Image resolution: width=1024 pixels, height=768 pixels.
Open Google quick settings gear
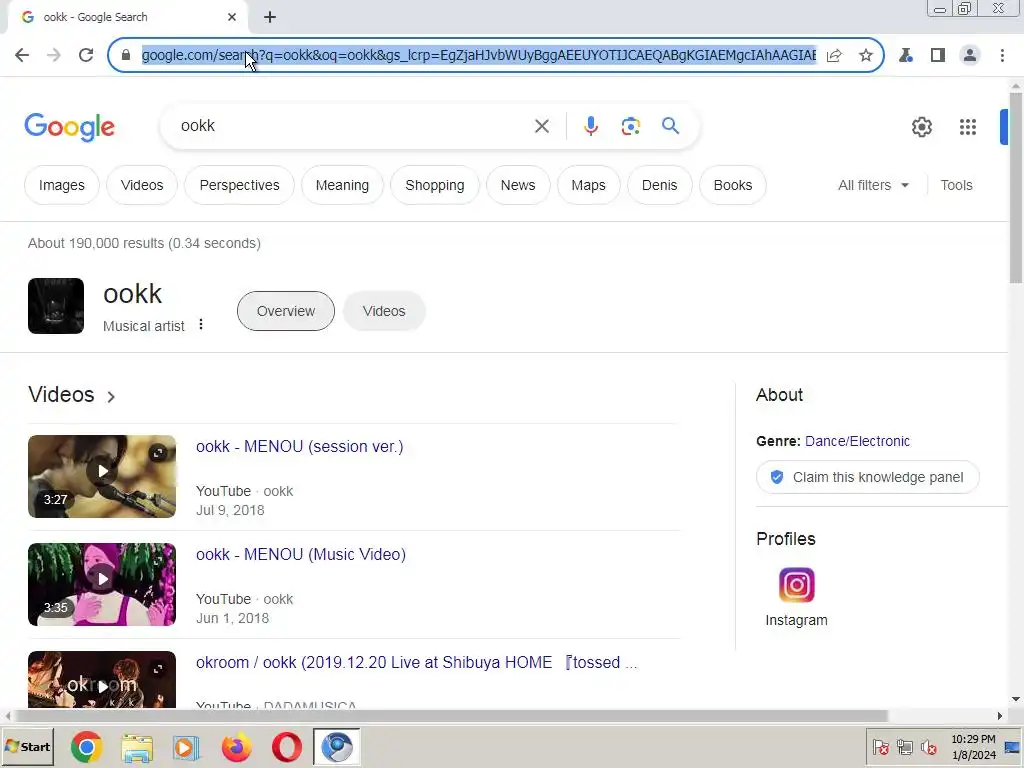point(921,127)
